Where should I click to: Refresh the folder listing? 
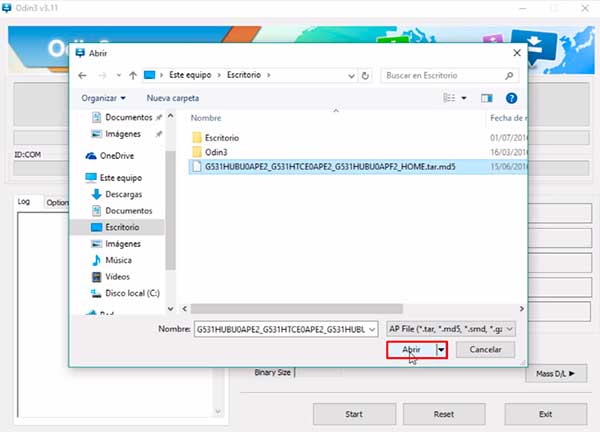pos(365,76)
